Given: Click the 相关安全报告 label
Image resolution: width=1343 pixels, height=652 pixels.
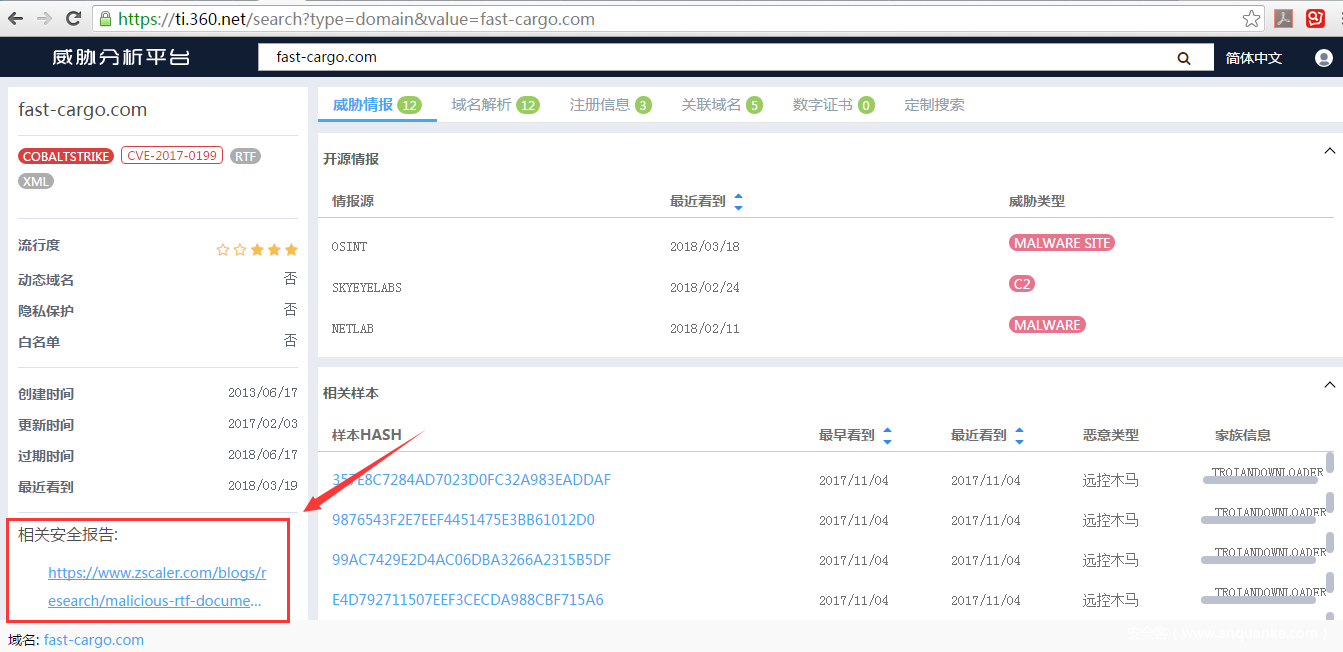Looking at the screenshot, I should (x=68, y=535).
